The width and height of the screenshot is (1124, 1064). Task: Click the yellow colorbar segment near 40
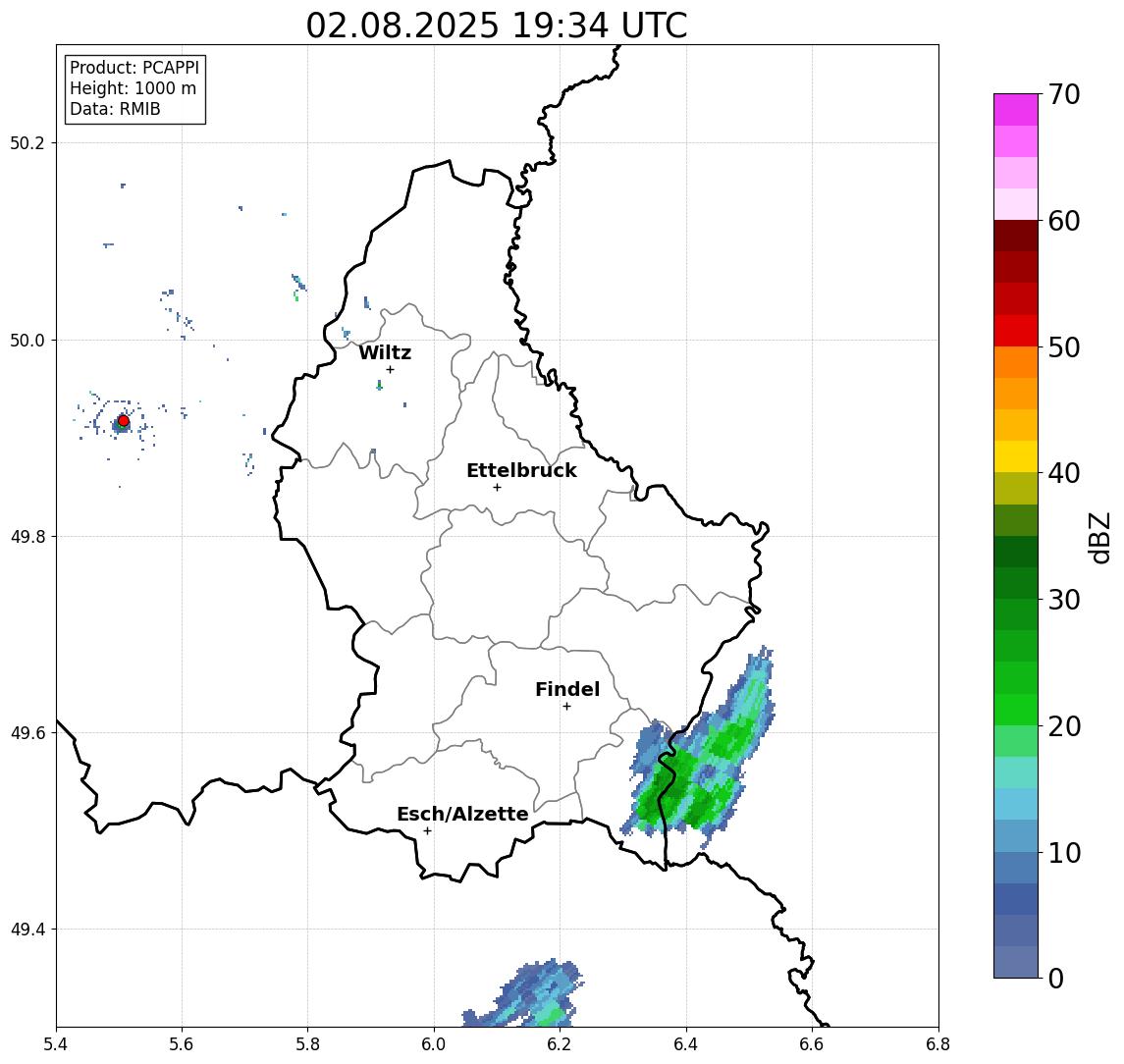tap(1016, 456)
